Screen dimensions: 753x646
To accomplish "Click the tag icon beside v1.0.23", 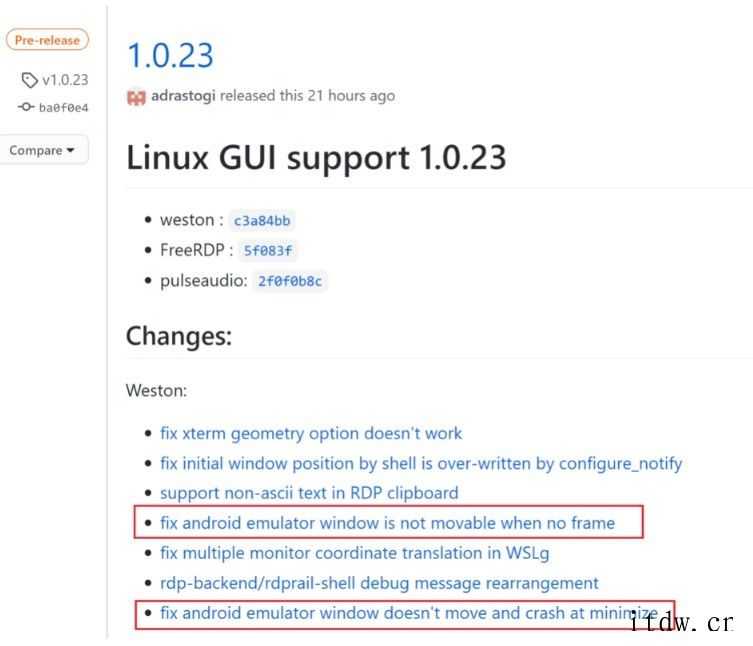I will click(29, 80).
